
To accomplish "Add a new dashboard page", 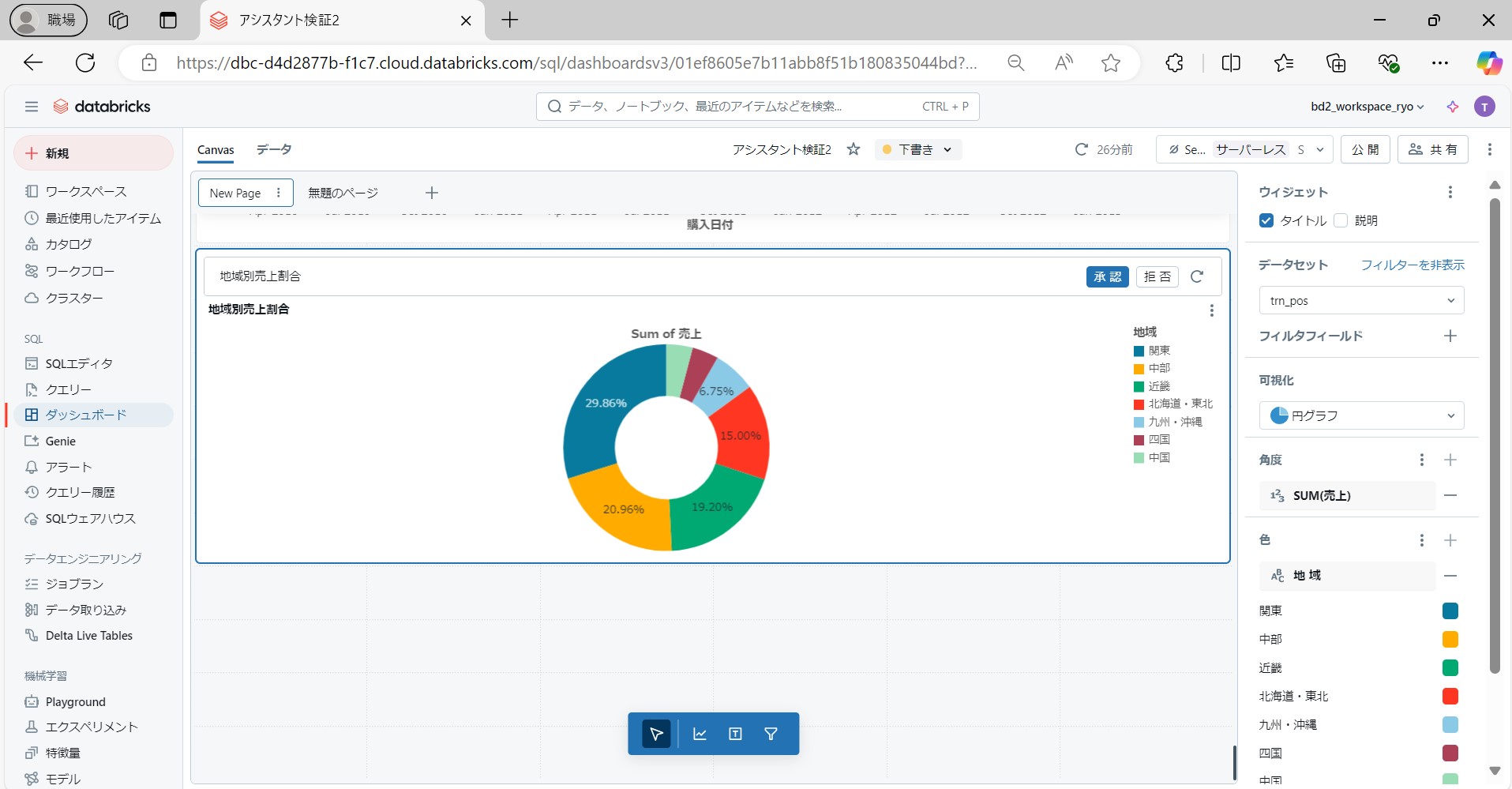I will point(432,193).
